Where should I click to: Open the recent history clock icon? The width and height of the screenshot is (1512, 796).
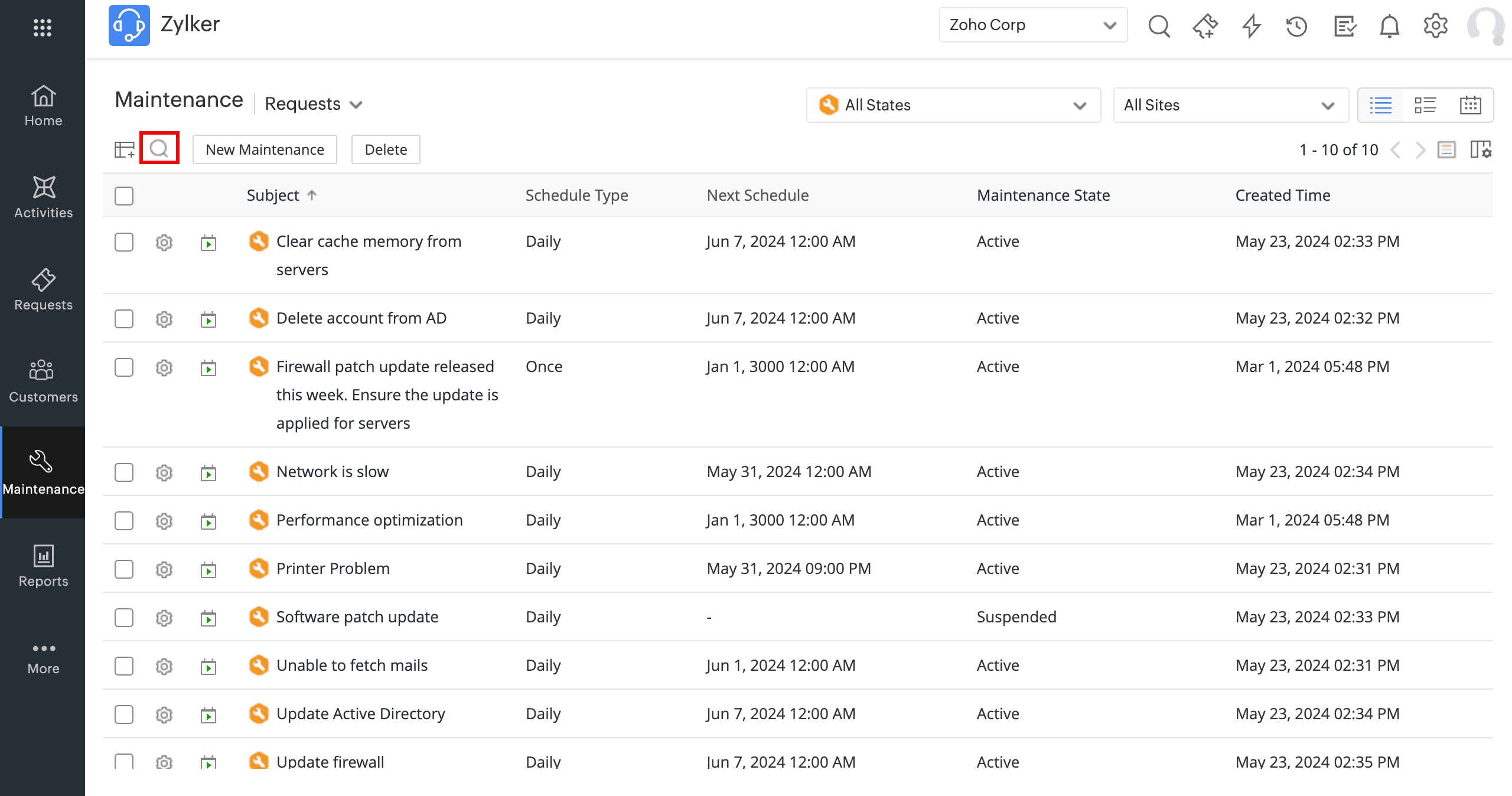point(1296,26)
